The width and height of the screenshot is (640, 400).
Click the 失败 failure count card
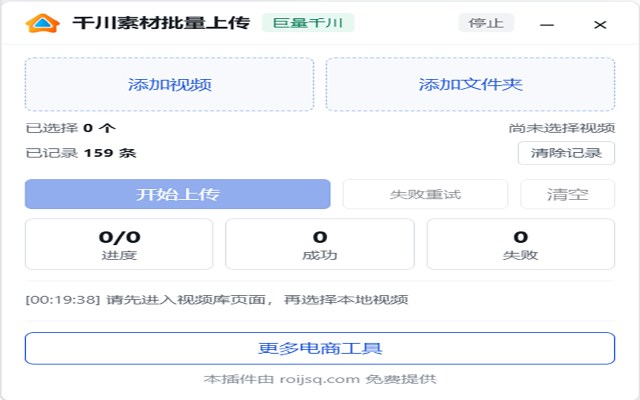521,244
